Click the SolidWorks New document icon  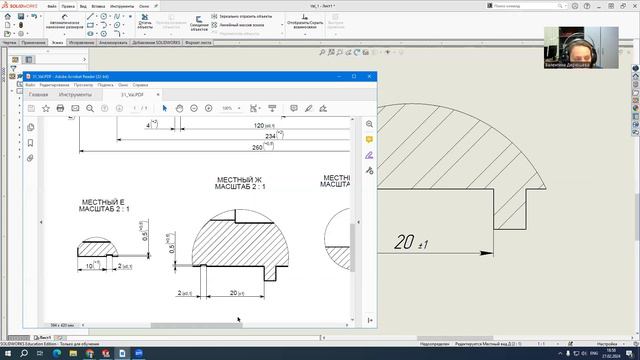[x=7, y=25]
